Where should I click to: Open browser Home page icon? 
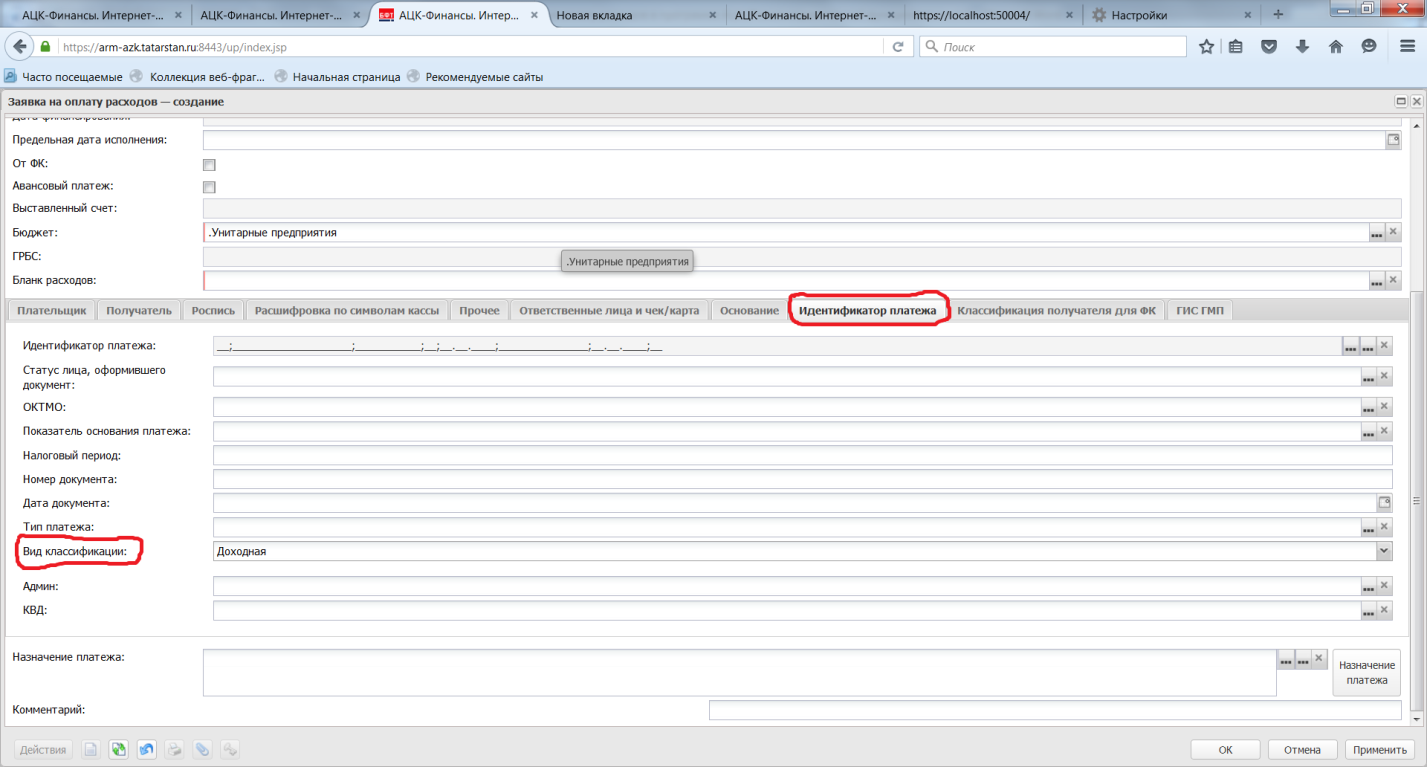pyautogui.click(x=1335, y=47)
